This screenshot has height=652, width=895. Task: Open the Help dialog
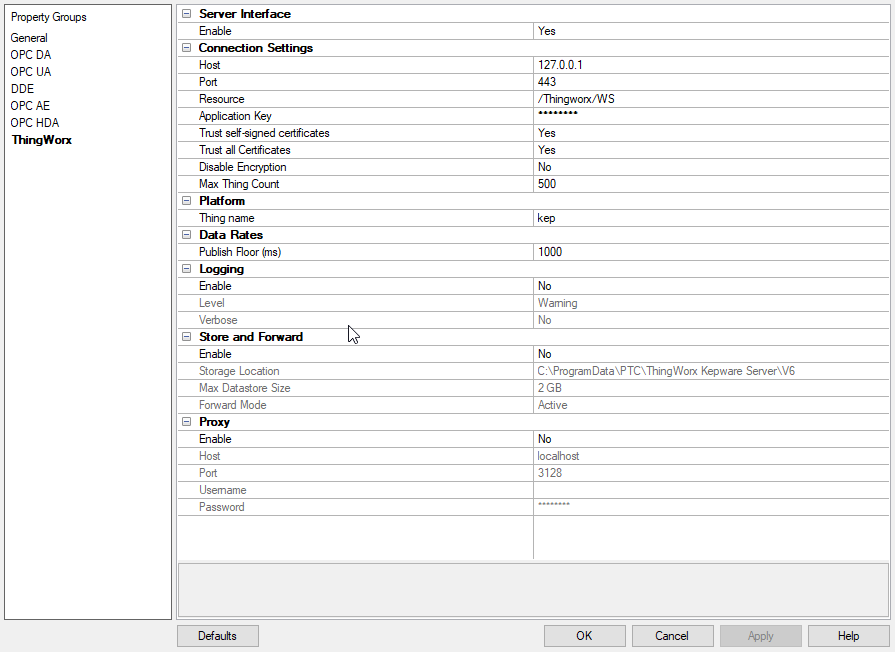tap(847, 635)
